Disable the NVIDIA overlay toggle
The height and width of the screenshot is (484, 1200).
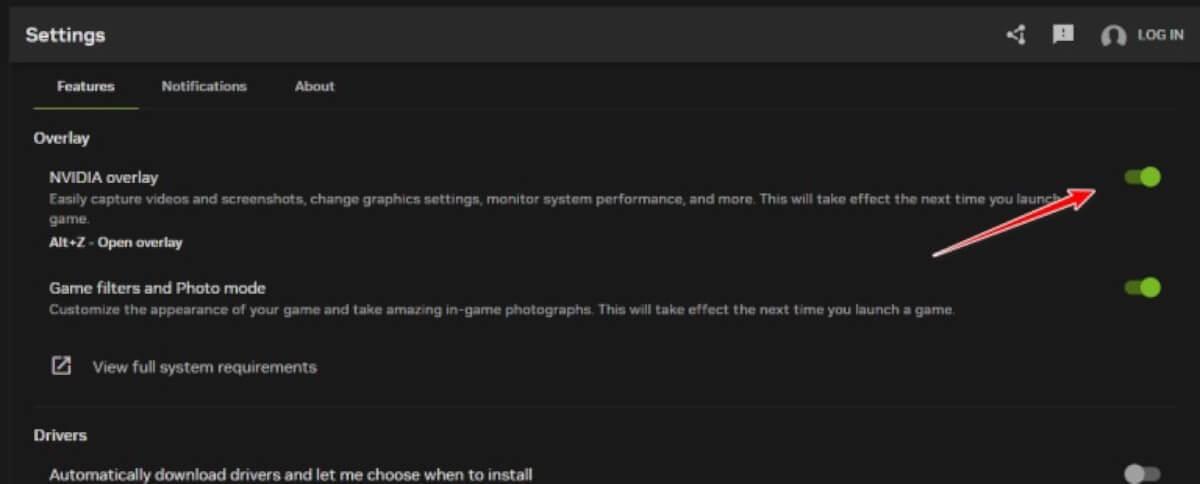(1142, 177)
